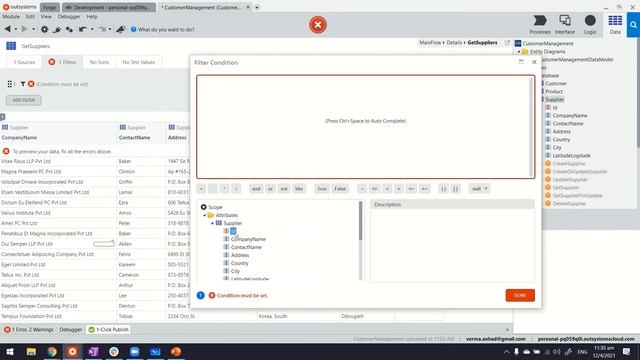The image size is (640, 360).
Task: Open OneNote from taskbar
Action: tap(93, 351)
